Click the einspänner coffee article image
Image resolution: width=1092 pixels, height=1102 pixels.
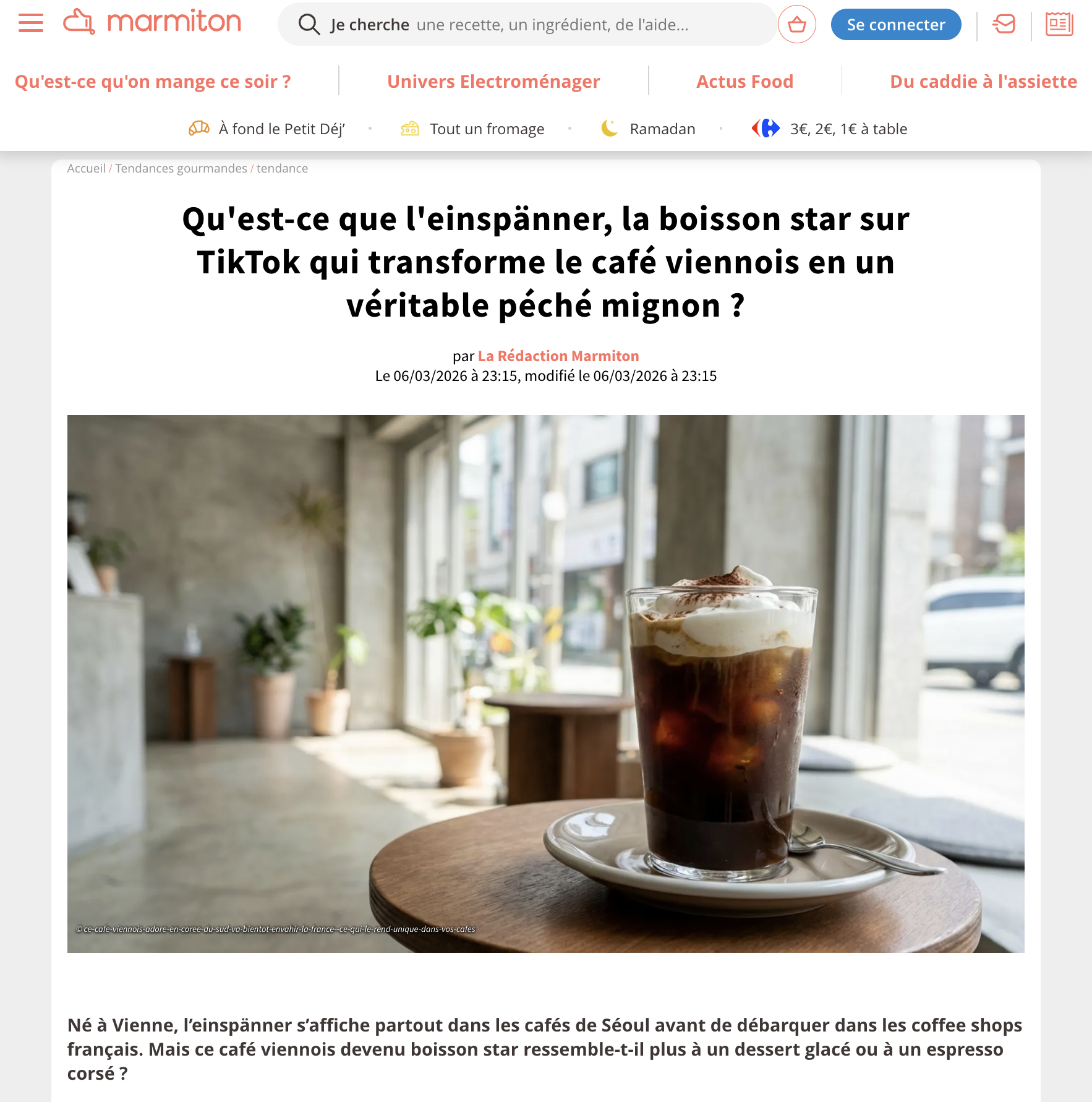546,683
